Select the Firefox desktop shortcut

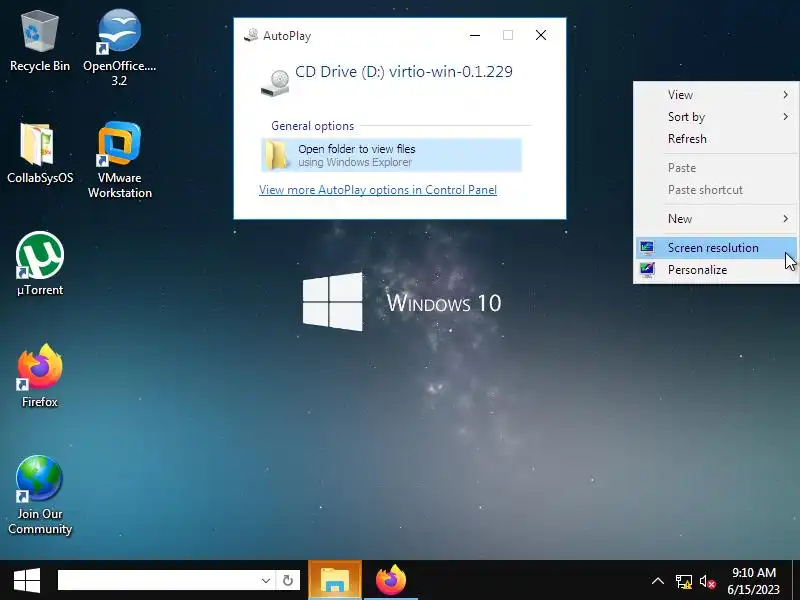click(40, 376)
